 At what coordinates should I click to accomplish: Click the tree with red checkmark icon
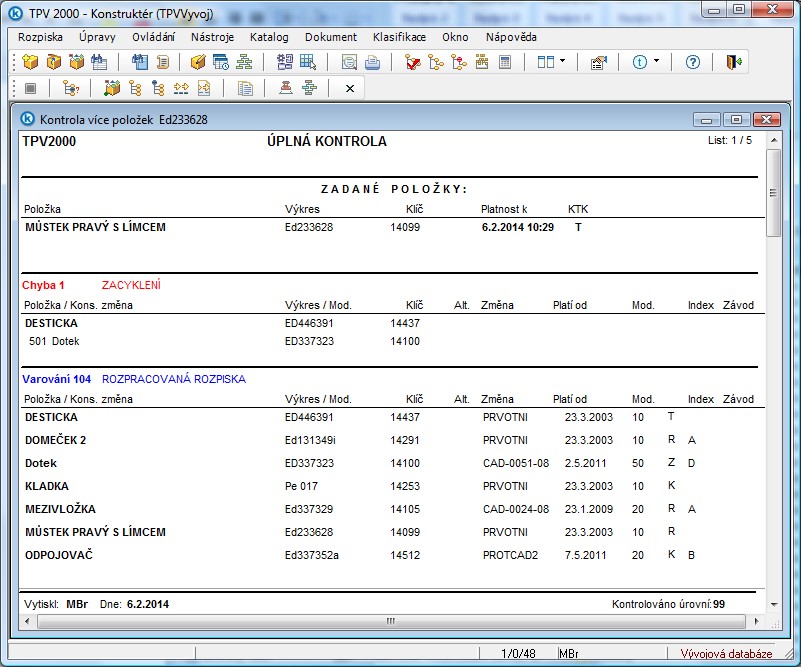point(412,62)
